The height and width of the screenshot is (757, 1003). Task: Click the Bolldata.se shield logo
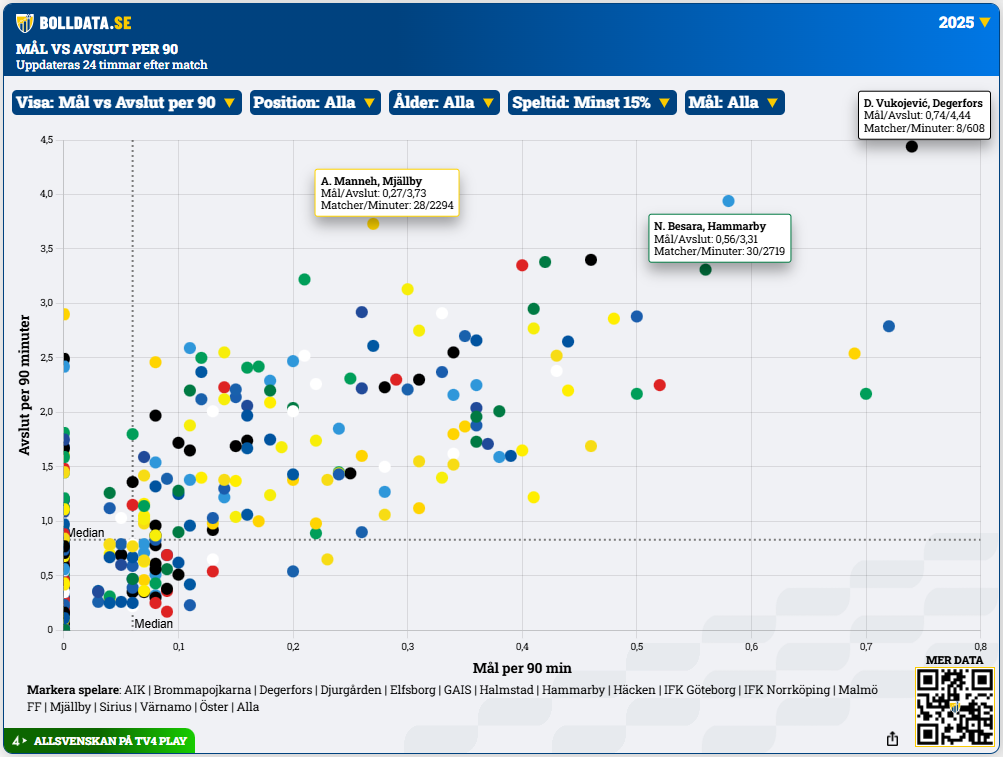[x=25, y=23]
